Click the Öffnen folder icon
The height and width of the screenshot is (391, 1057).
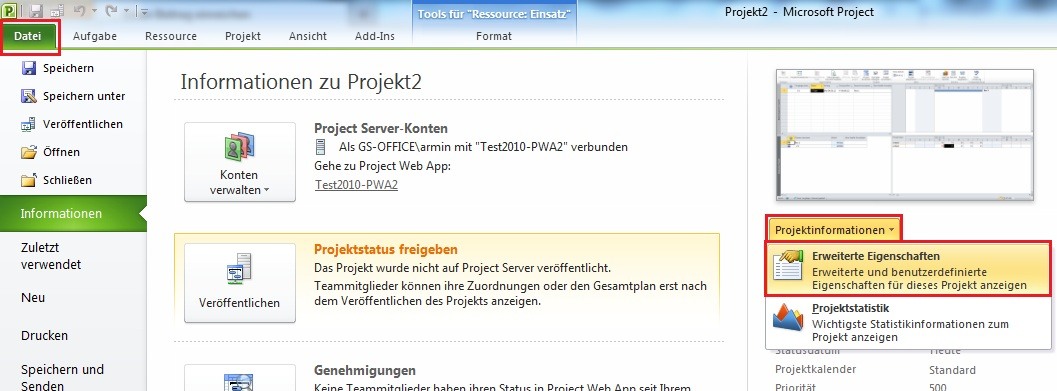(x=28, y=152)
